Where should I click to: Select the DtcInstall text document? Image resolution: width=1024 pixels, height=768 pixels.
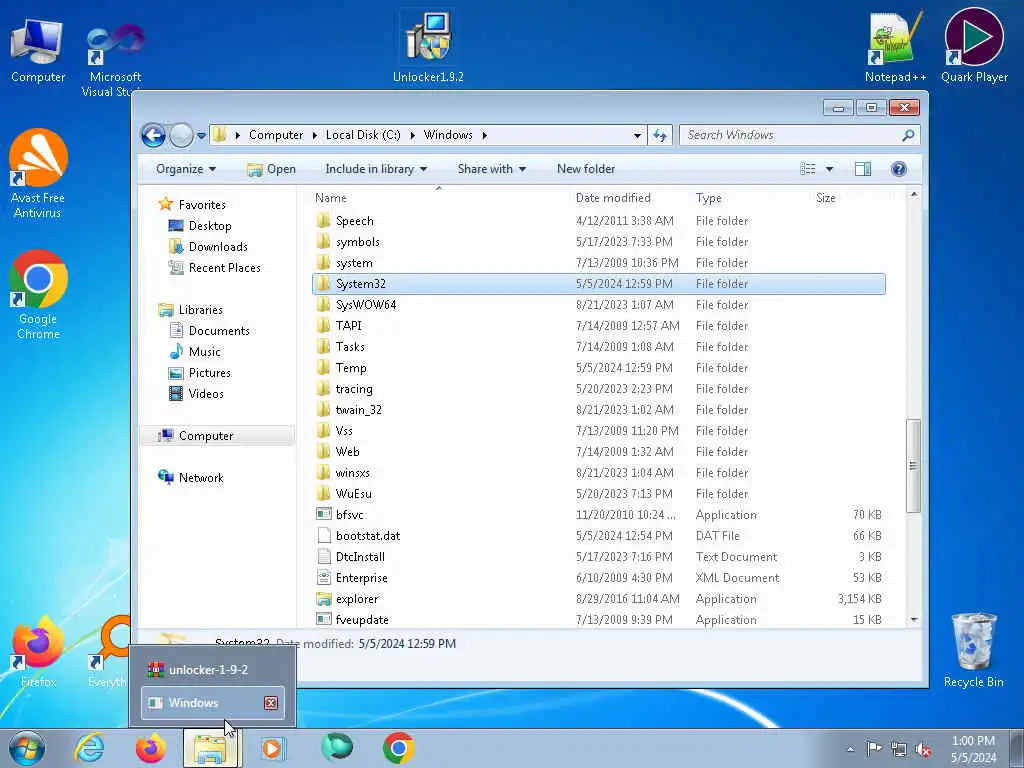360,557
